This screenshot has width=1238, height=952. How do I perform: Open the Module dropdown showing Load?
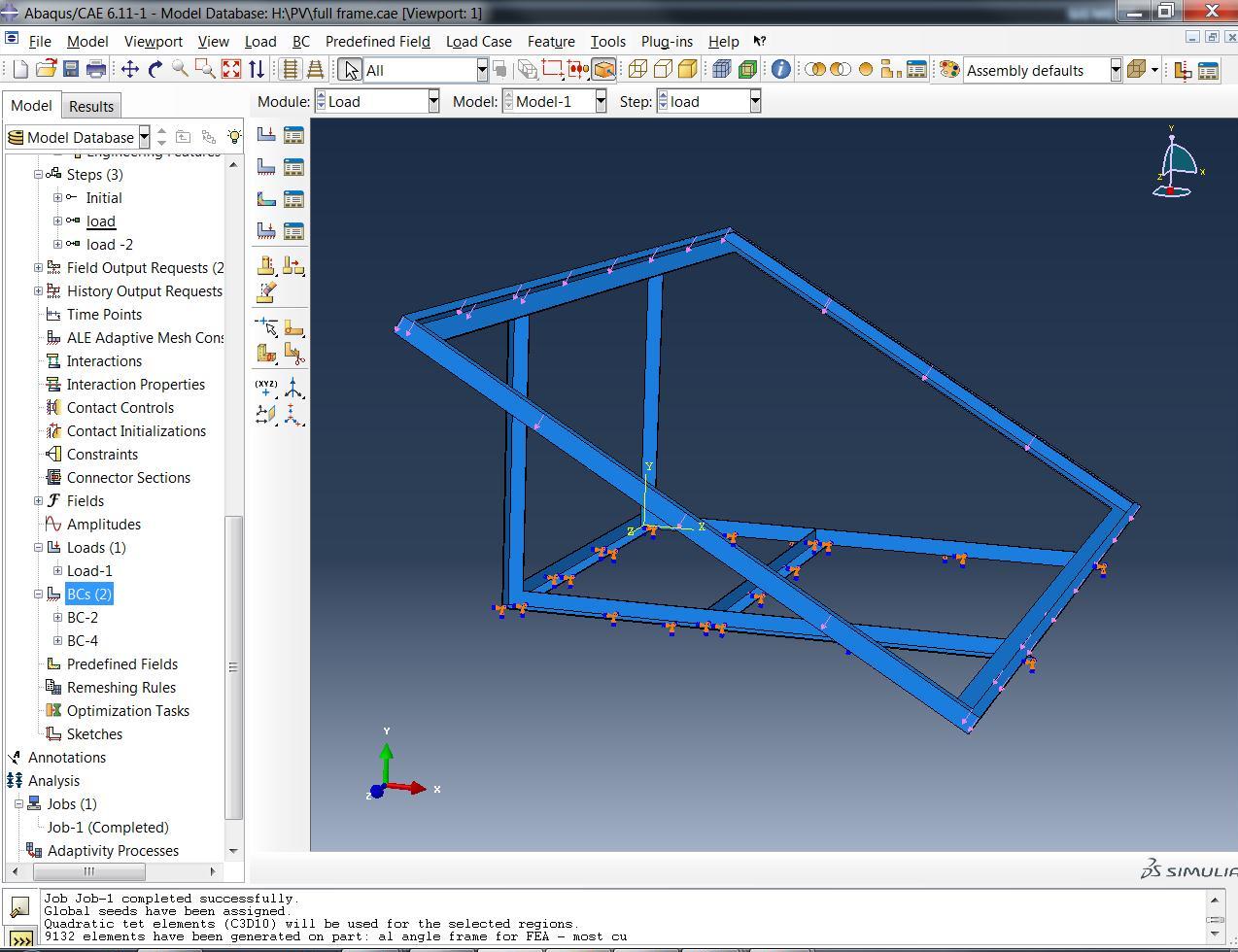click(433, 101)
